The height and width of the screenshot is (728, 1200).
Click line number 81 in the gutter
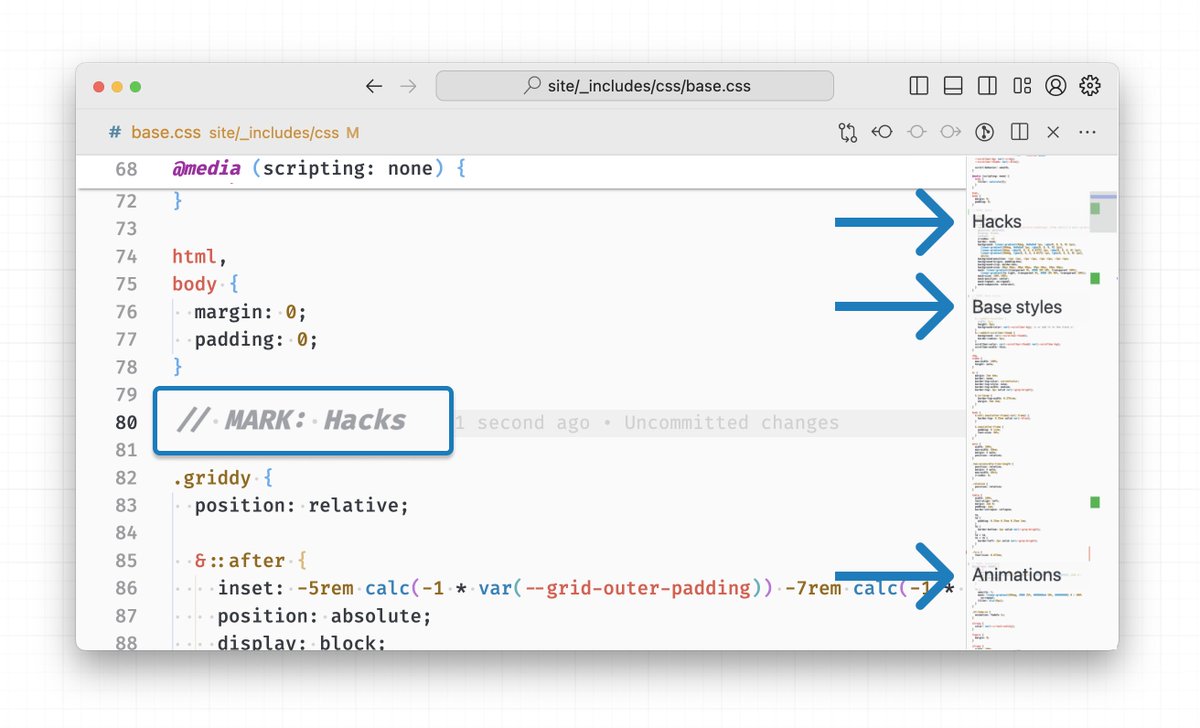pyautogui.click(x=126, y=450)
